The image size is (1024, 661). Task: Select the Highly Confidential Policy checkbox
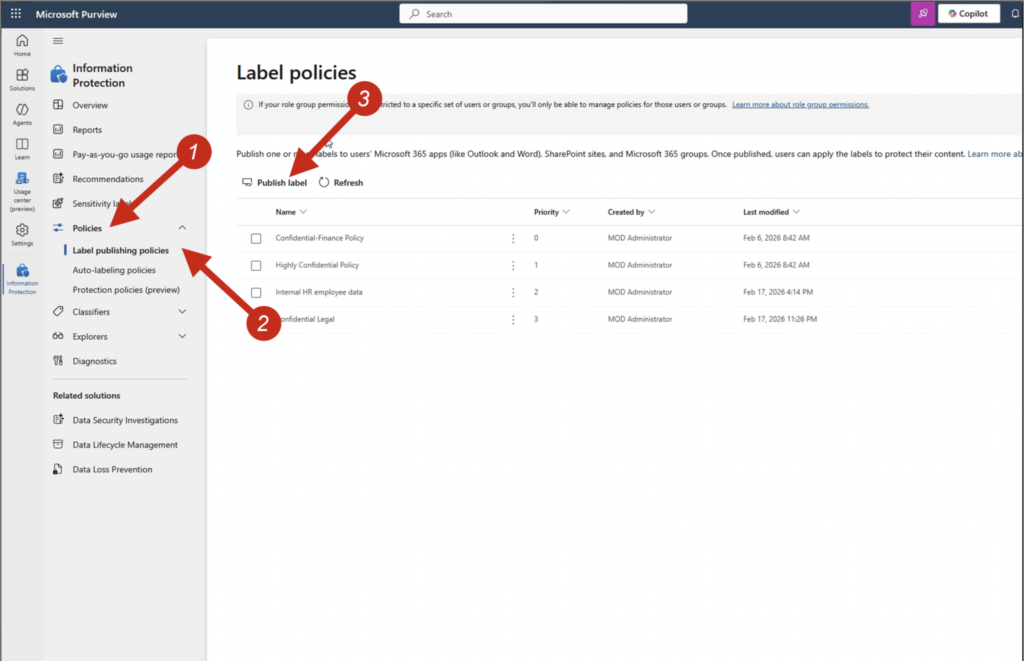(x=256, y=265)
